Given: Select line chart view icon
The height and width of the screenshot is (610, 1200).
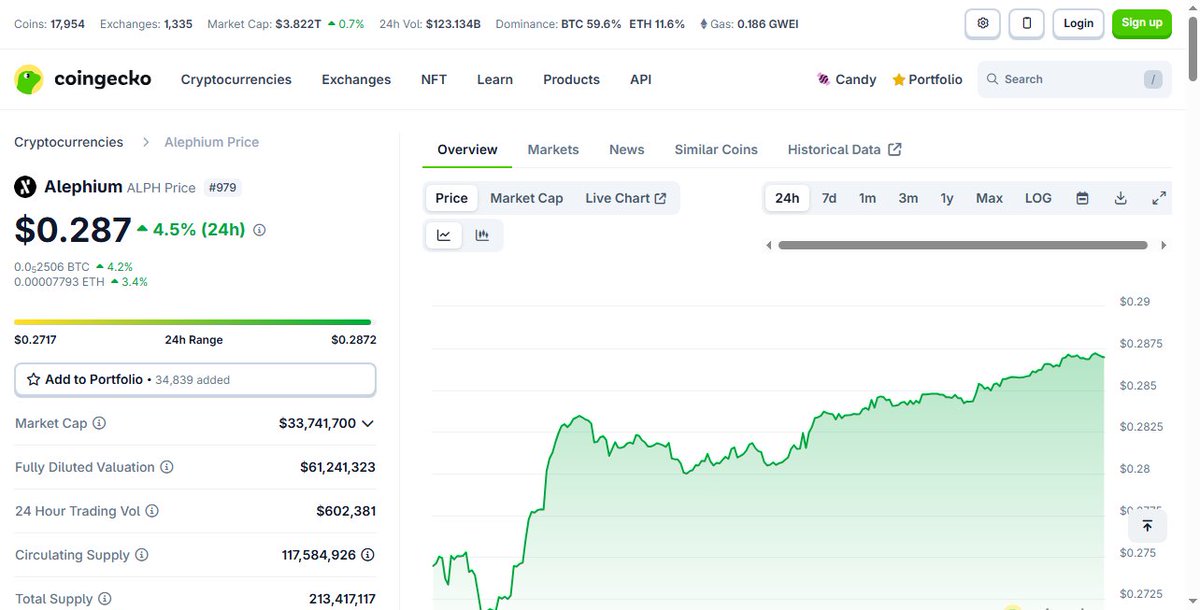Looking at the screenshot, I should 444,235.
